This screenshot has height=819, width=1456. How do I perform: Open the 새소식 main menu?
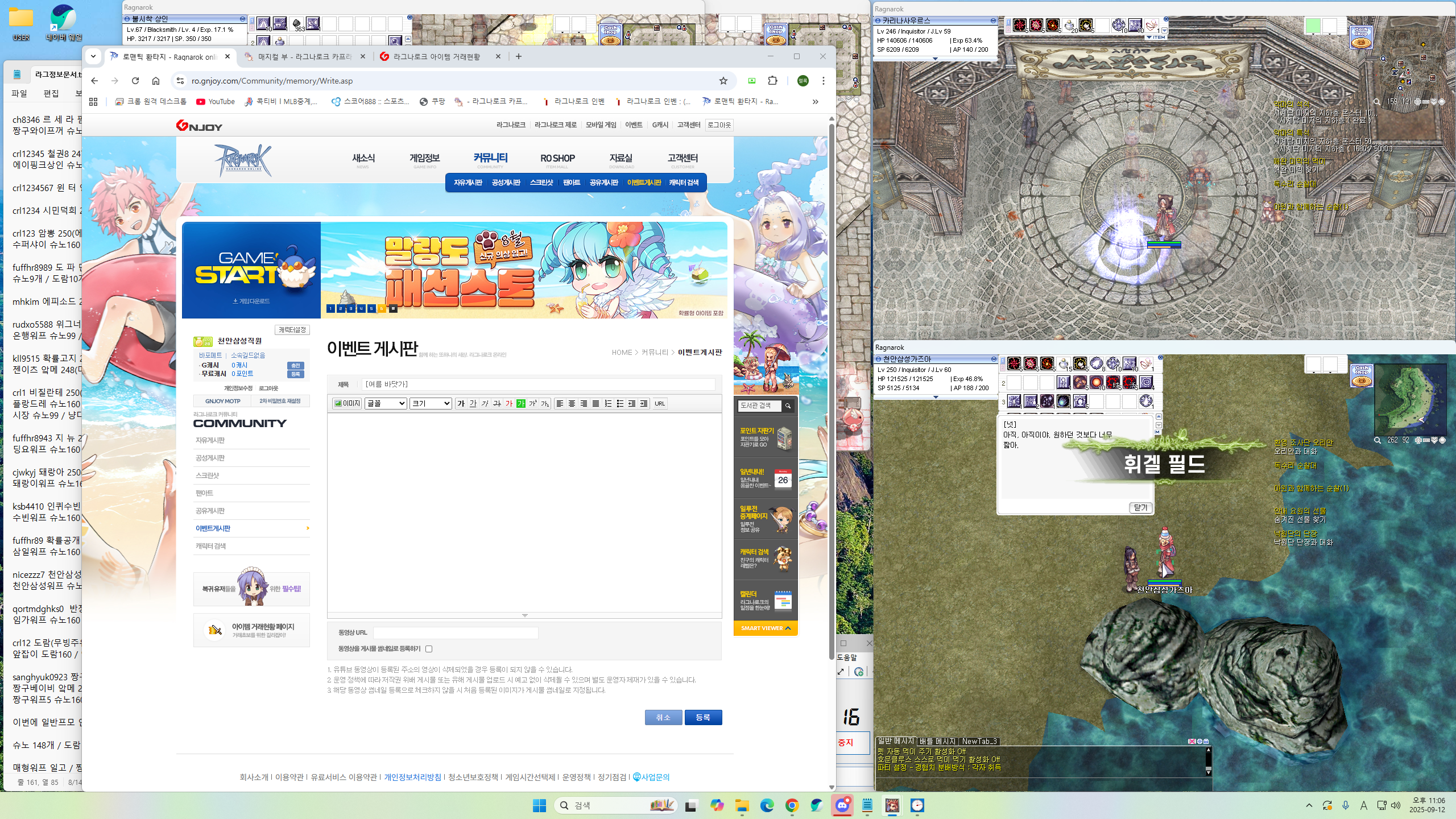point(363,159)
